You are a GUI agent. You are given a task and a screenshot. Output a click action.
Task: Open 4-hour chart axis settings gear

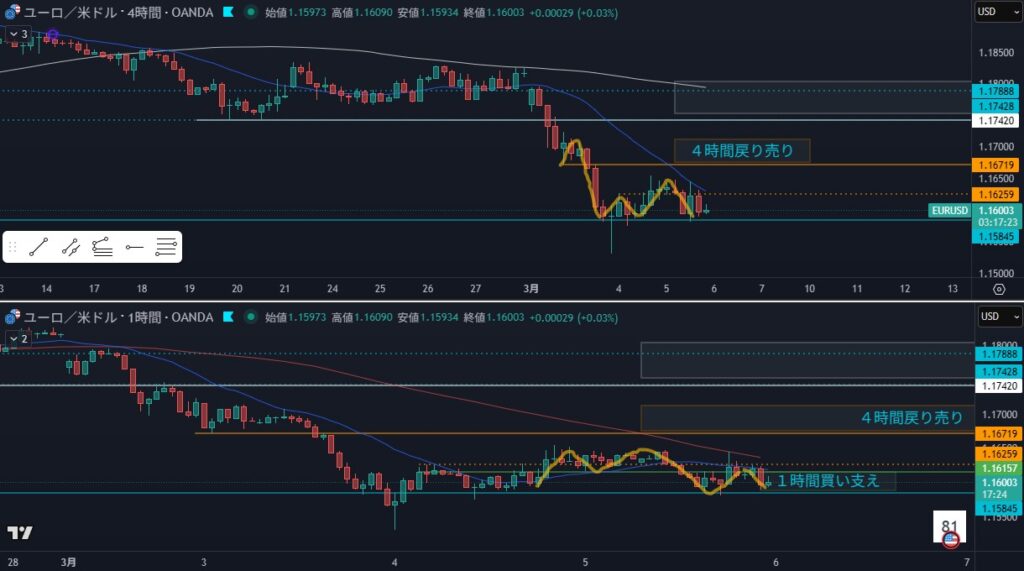coord(998,289)
